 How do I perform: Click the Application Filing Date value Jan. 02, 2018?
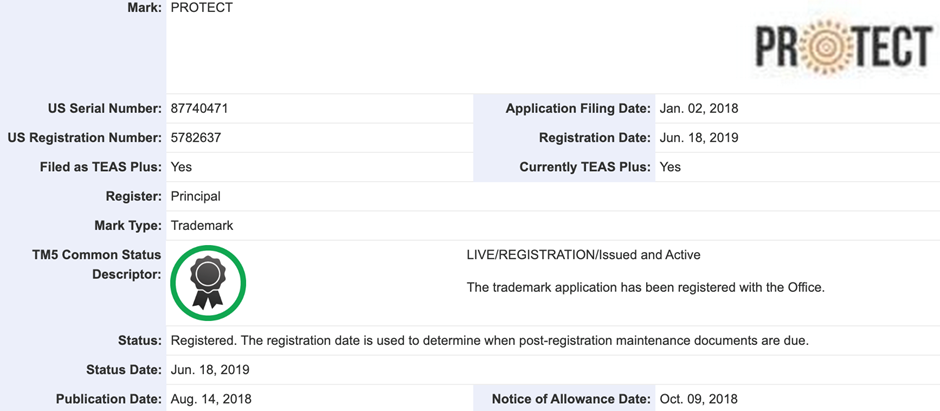pyautogui.click(x=698, y=109)
